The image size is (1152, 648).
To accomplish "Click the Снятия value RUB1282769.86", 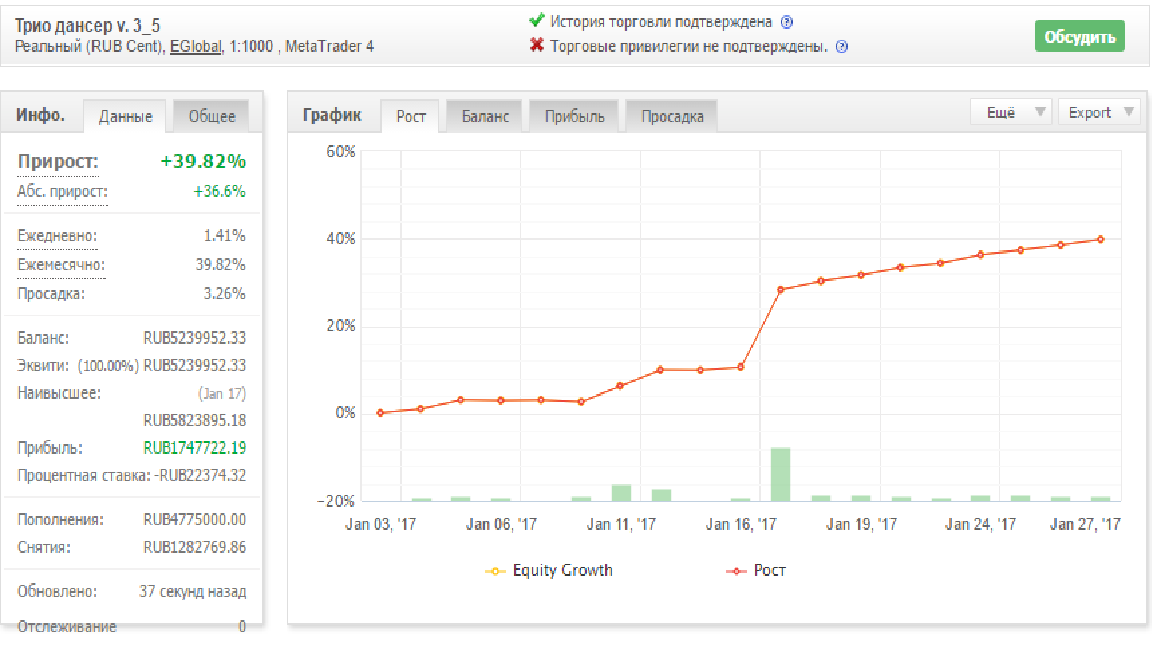I will pos(195,547).
